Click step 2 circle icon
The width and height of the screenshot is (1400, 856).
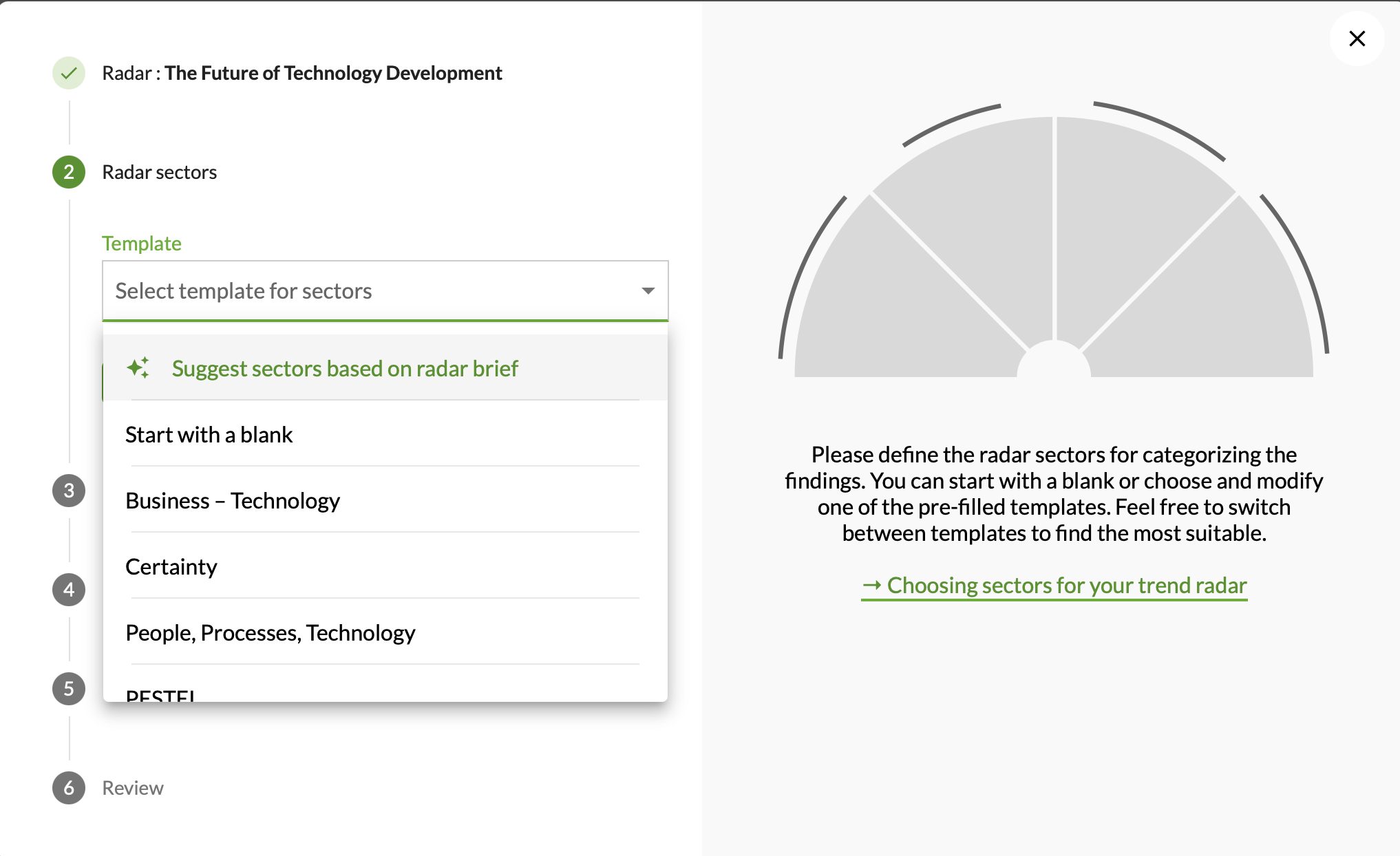click(69, 172)
